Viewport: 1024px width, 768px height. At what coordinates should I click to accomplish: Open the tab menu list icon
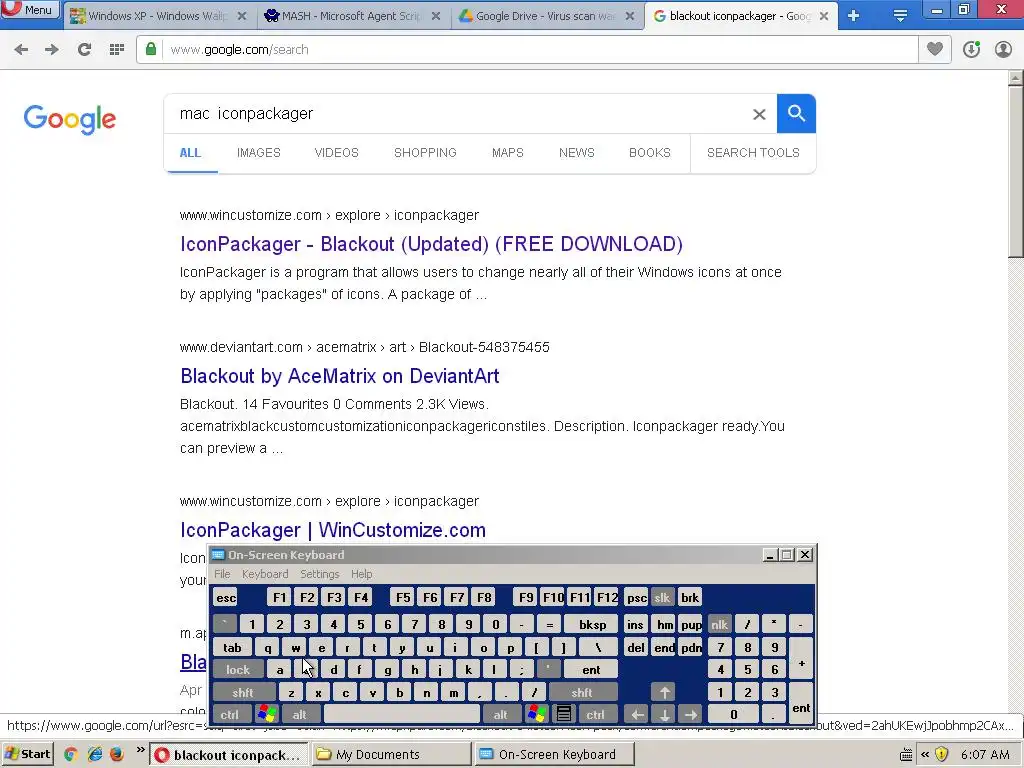tap(900, 16)
